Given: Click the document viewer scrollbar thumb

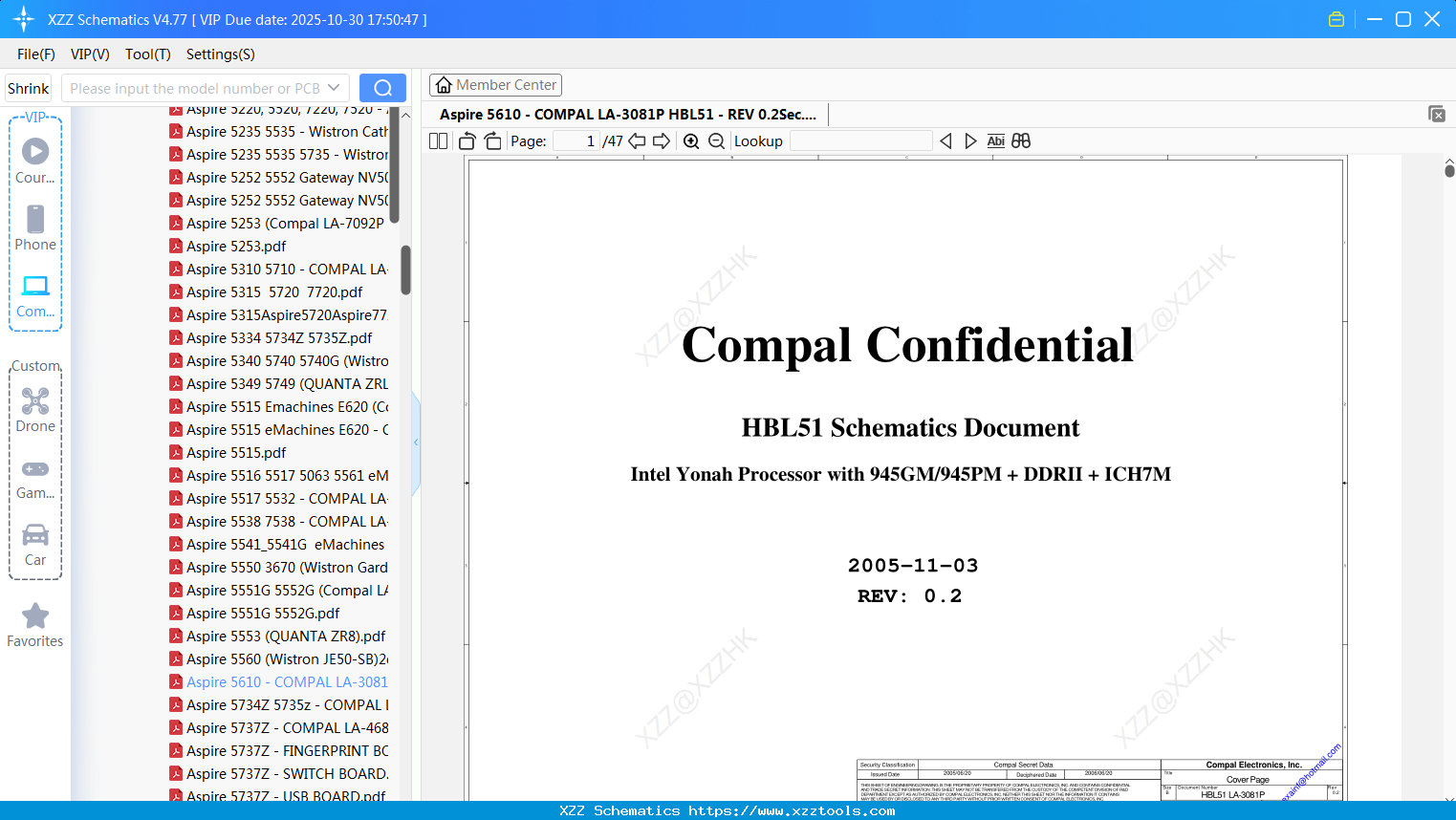Looking at the screenshot, I should [x=1449, y=170].
